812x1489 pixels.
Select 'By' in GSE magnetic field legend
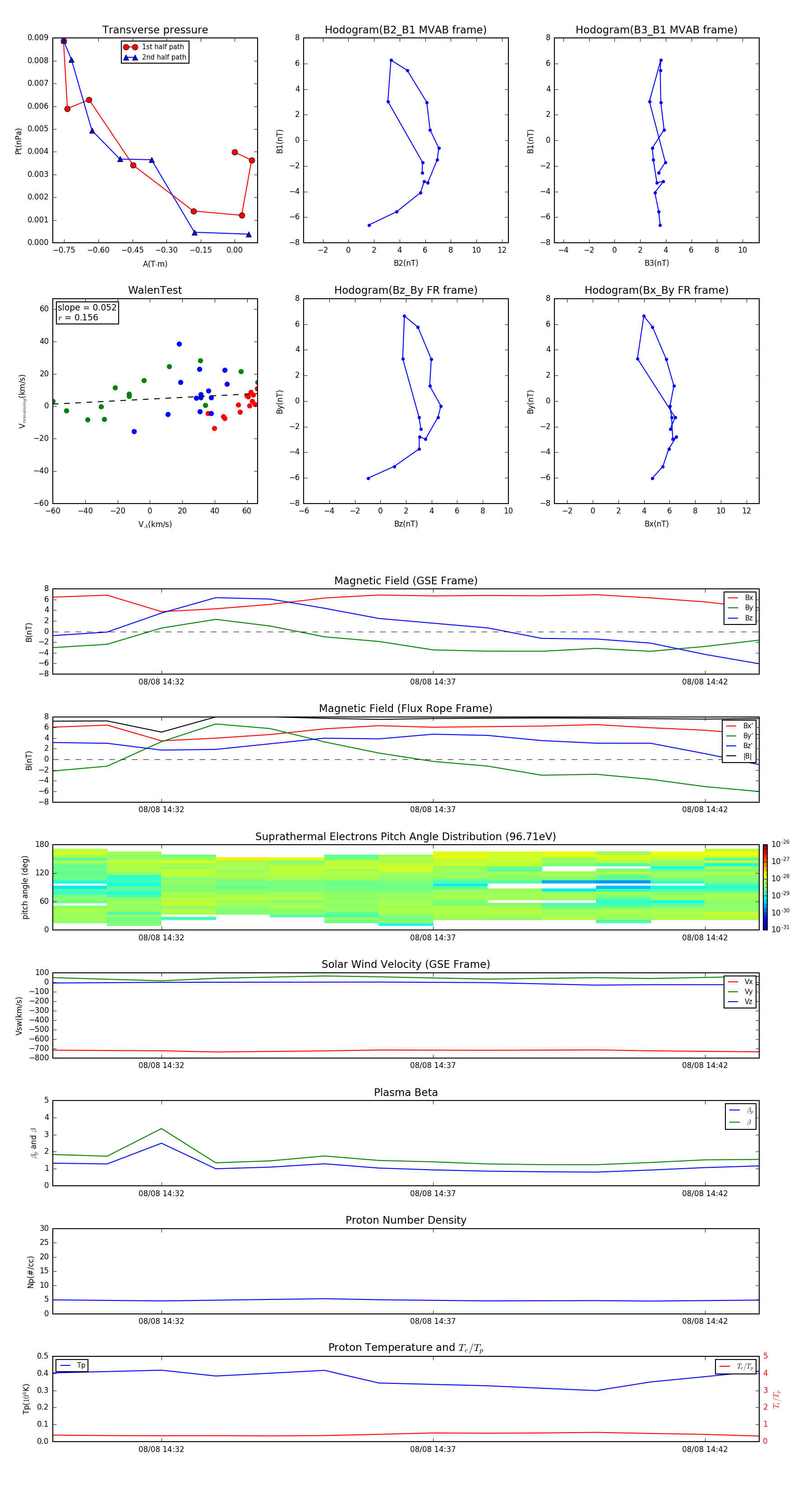pos(740,607)
